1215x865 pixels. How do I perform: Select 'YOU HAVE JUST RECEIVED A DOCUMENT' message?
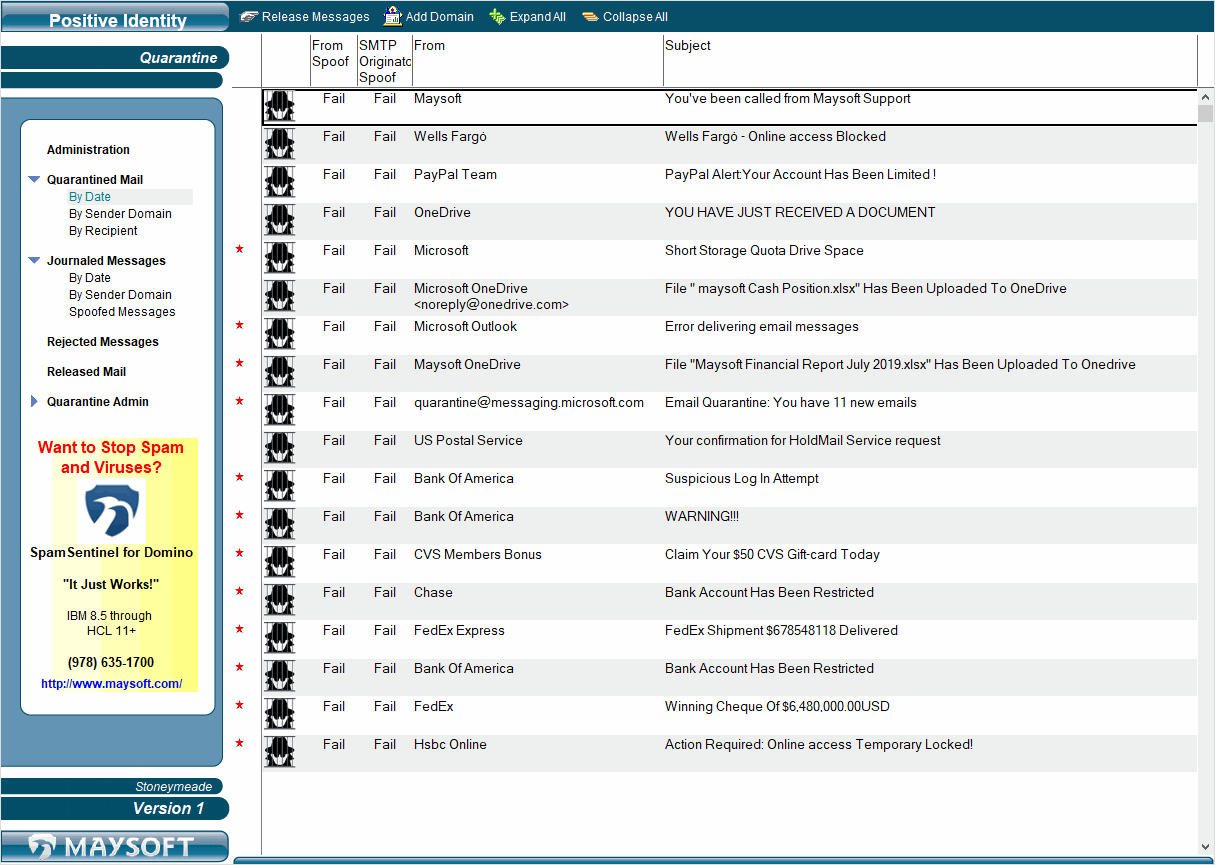point(800,213)
